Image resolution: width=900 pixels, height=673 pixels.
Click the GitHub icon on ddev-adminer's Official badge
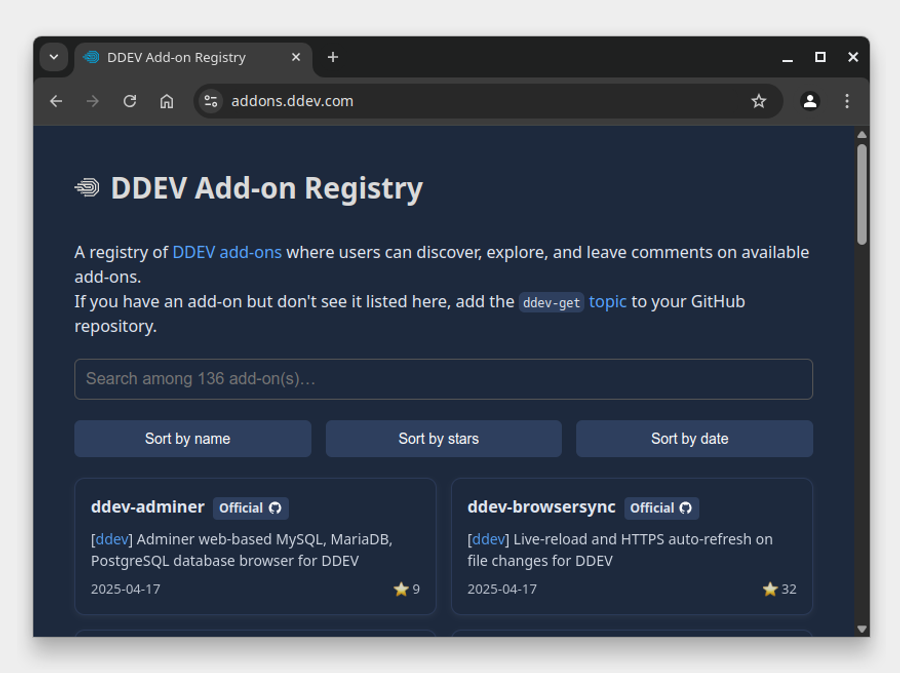pyautogui.click(x=277, y=508)
